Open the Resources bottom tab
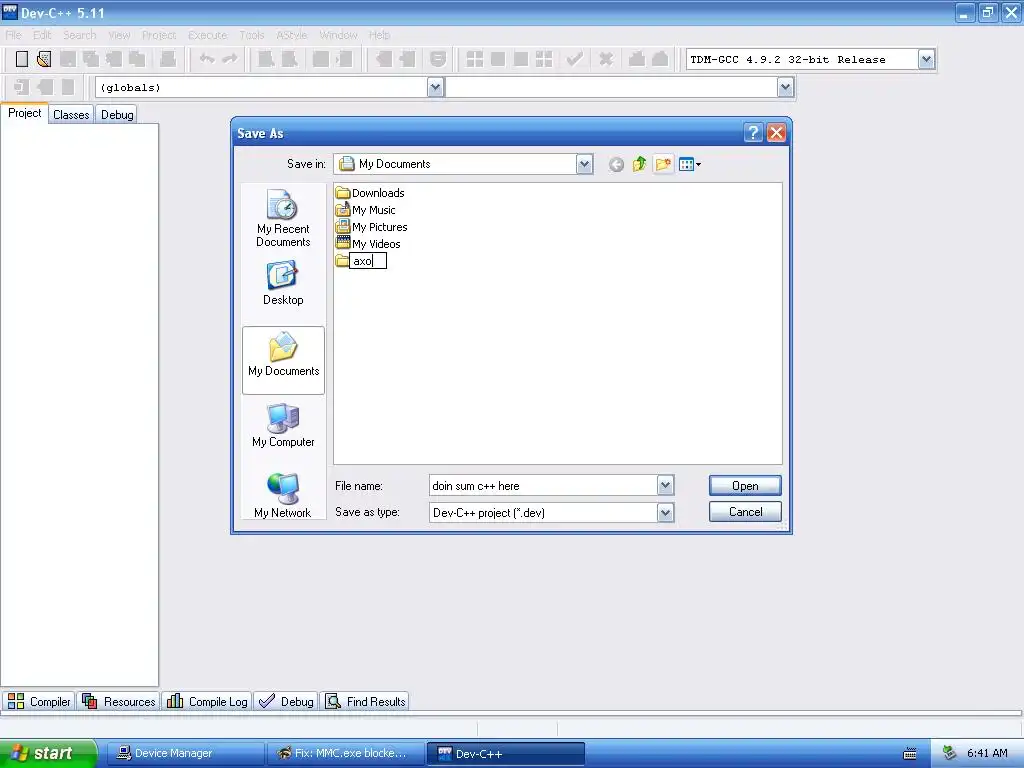This screenshot has width=1024, height=768. tap(118, 701)
